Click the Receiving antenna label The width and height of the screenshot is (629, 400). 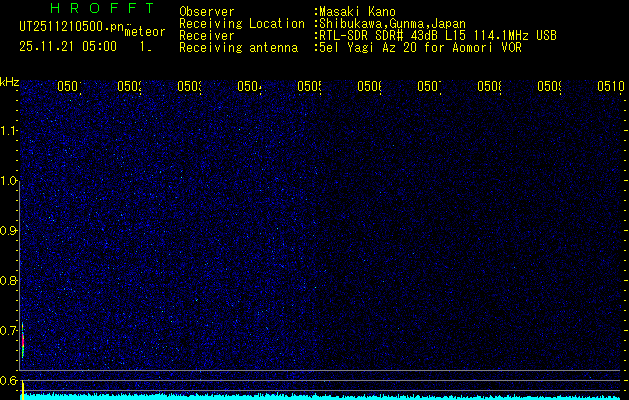point(238,48)
